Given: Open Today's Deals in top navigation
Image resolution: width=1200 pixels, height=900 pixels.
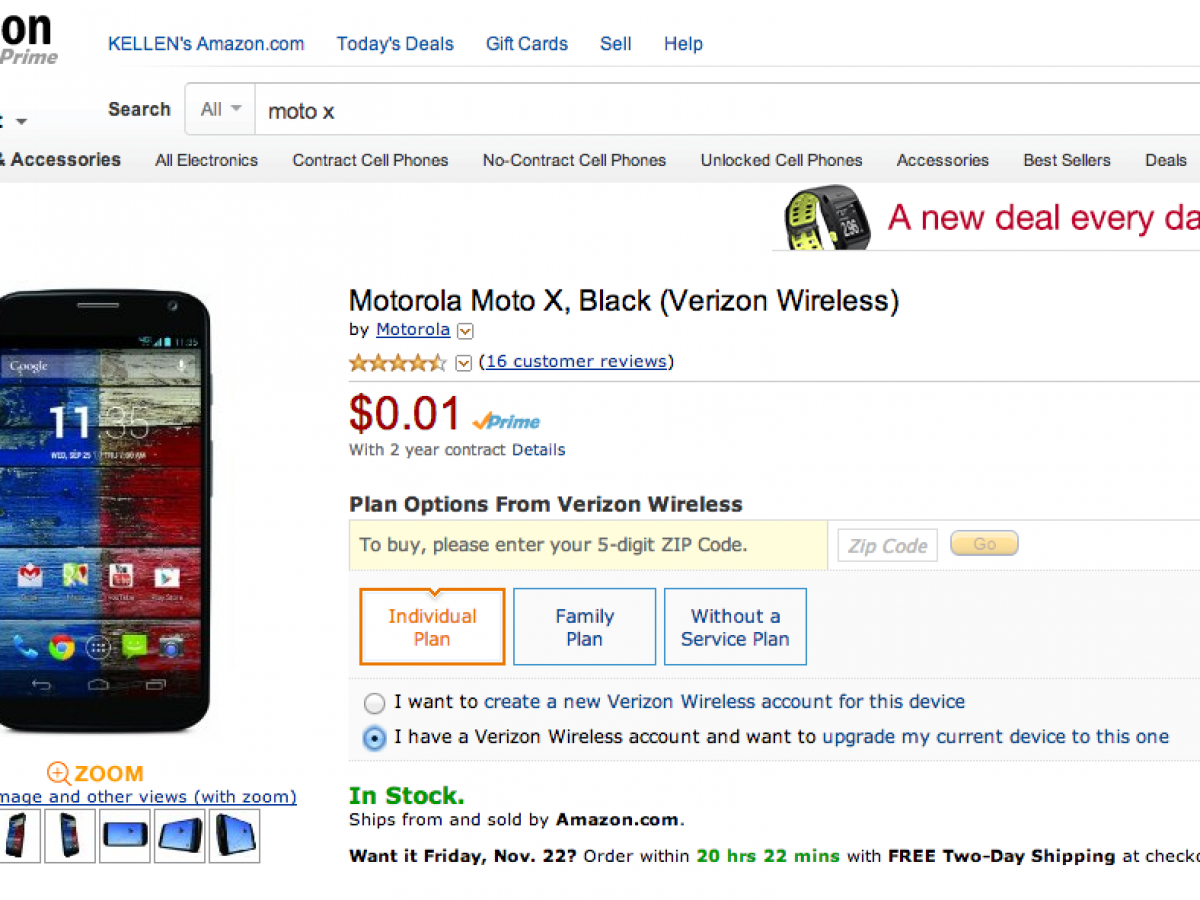Looking at the screenshot, I should 395,44.
